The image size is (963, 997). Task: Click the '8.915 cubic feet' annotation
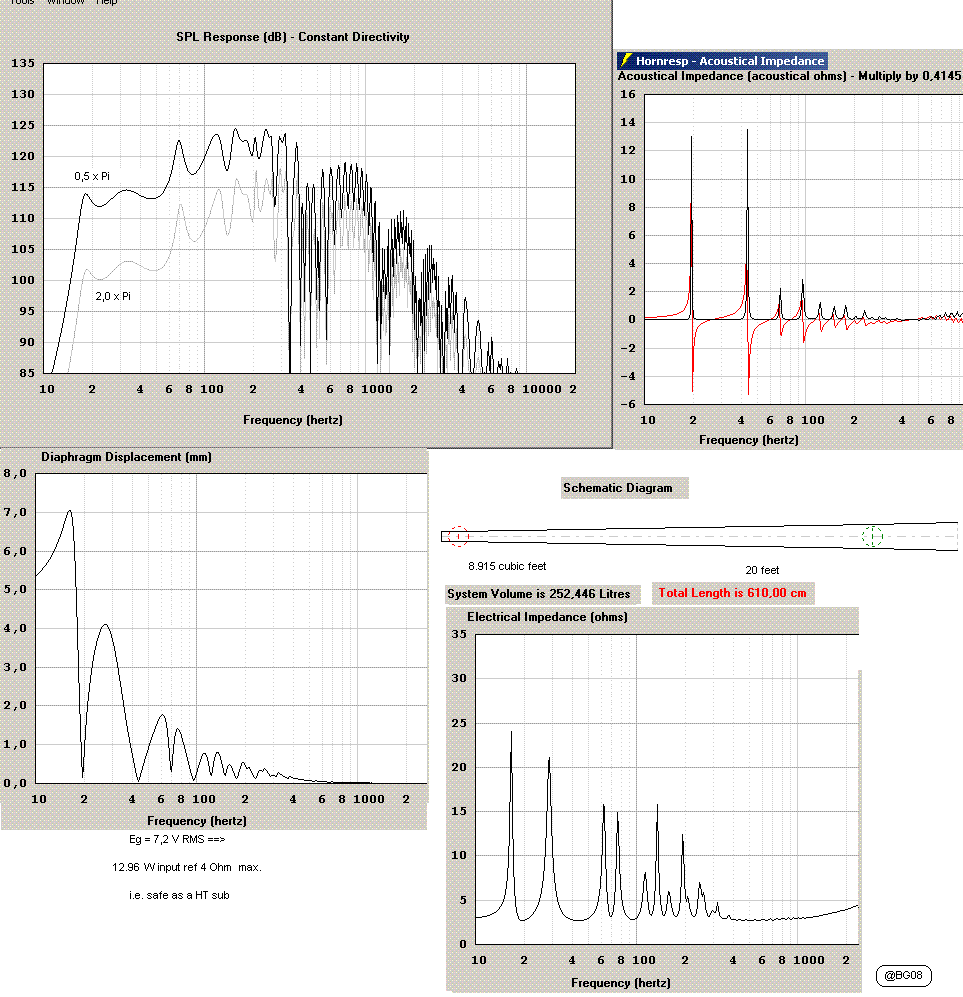click(507, 566)
